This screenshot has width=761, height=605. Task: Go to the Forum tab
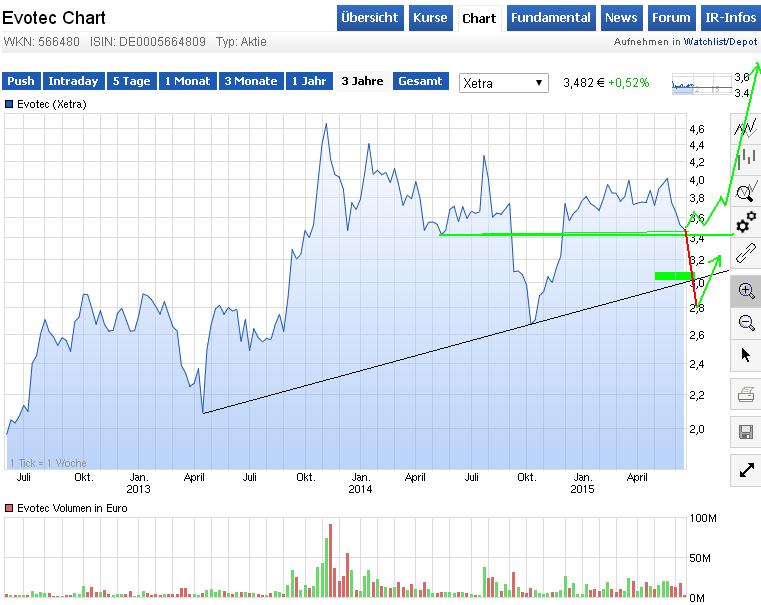(671, 18)
